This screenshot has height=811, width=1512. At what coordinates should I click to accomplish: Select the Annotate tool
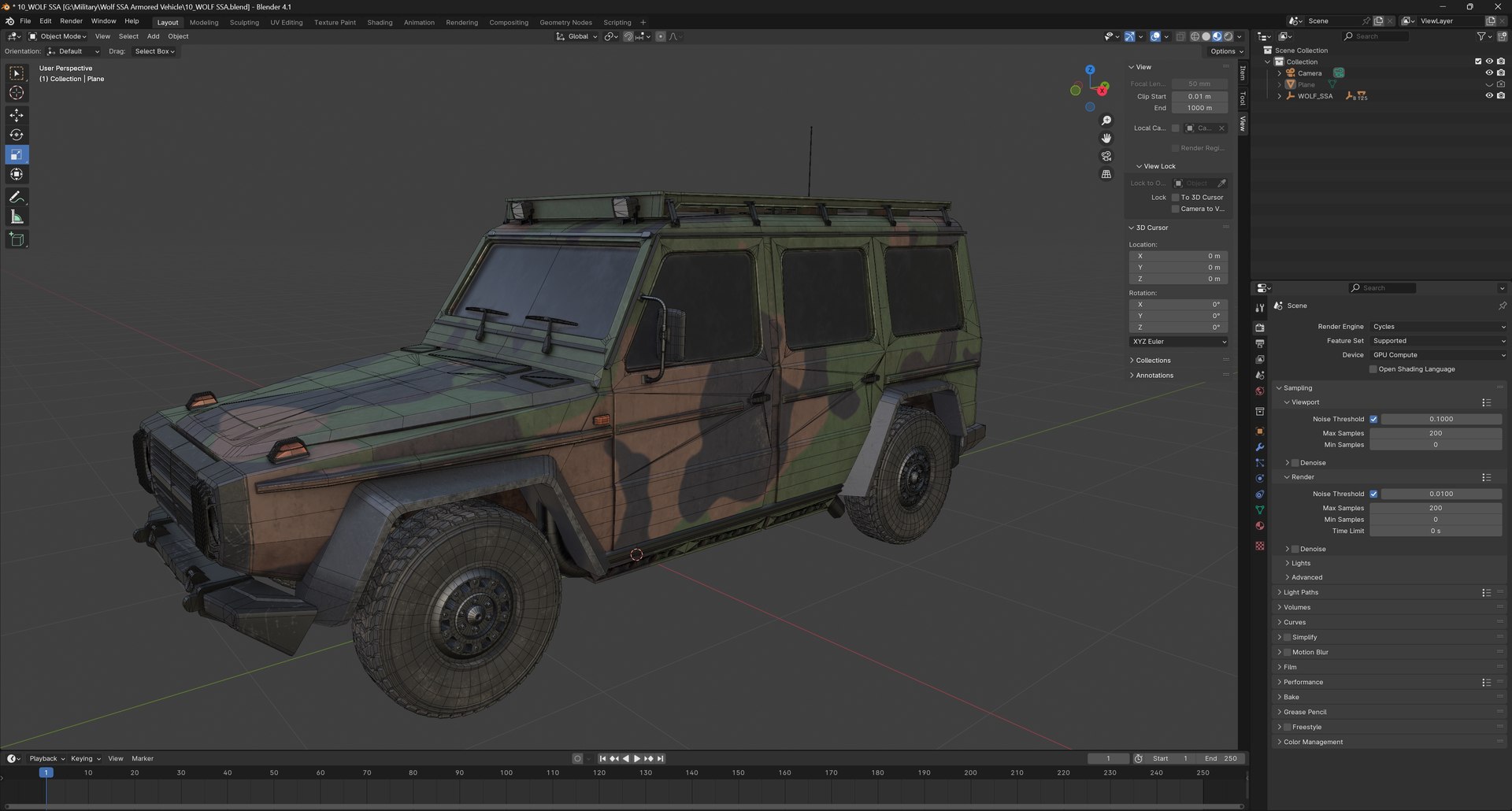pyautogui.click(x=17, y=197)
